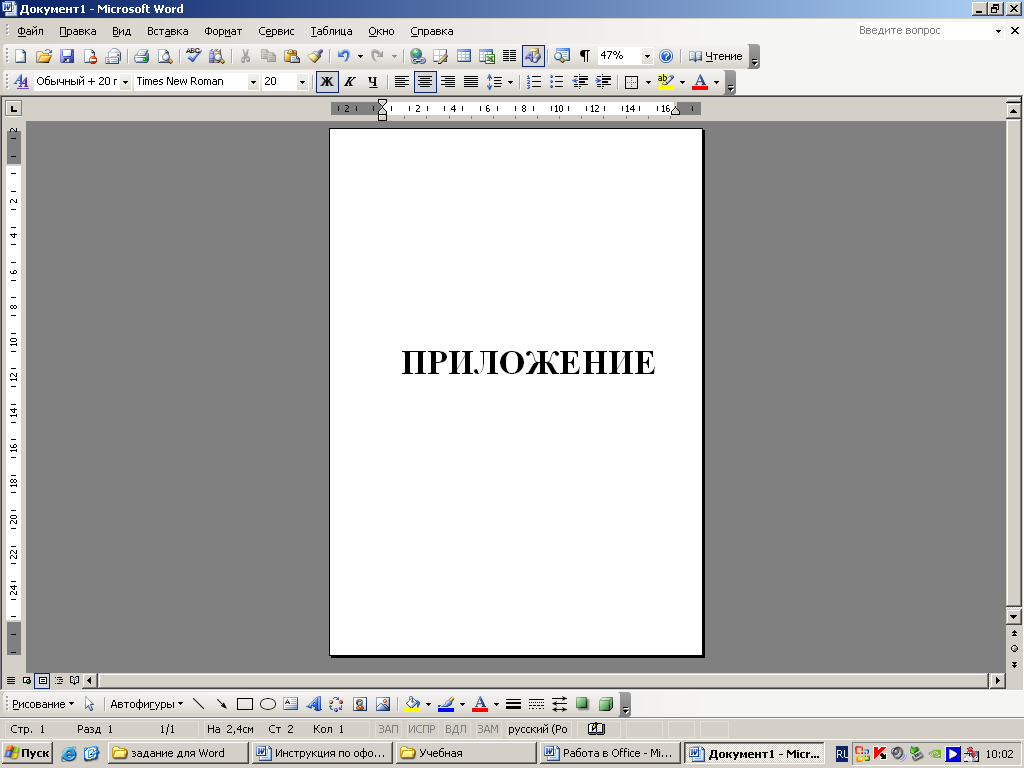Screen dimensions: 1024x768
Task: Toggle Italic formatting button
Action: (350, 82)
